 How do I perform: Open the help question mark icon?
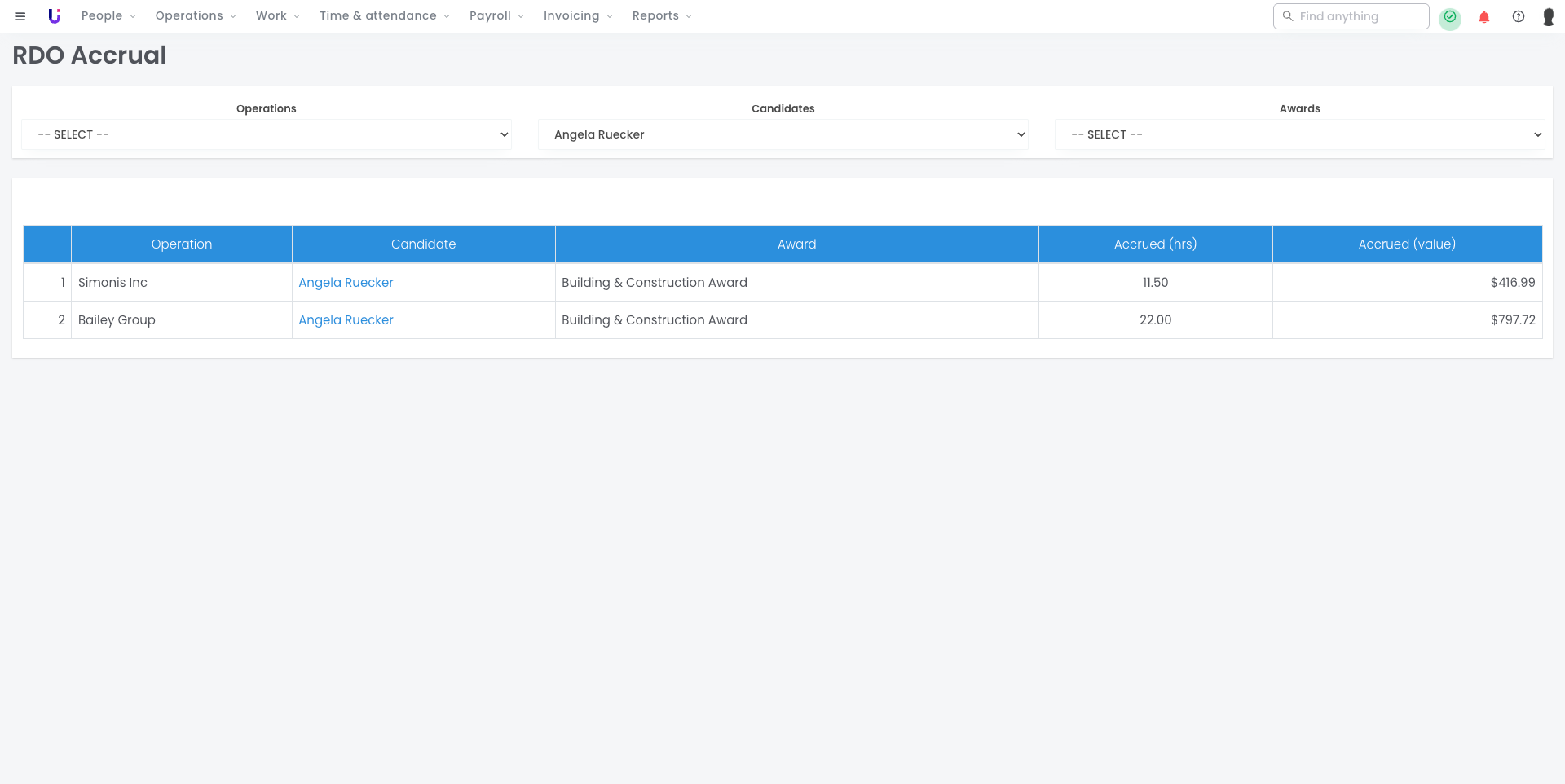pos(1519,16)
